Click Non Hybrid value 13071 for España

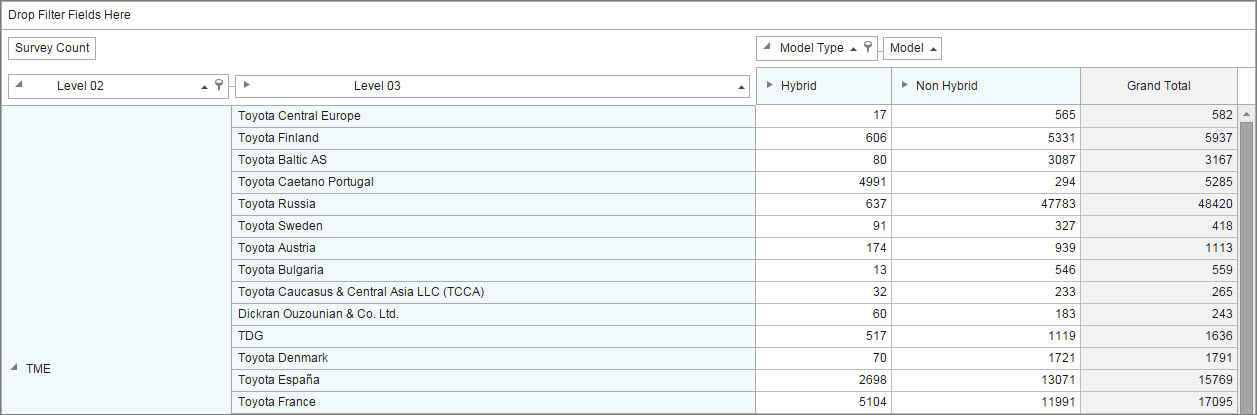986,380
